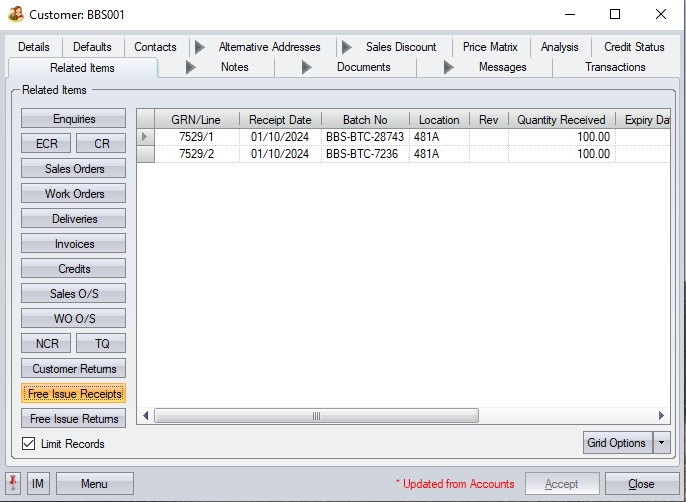The image size is (686, 502).
Task: Show Free Issue Returns records
Action: (x=74, y=419)
